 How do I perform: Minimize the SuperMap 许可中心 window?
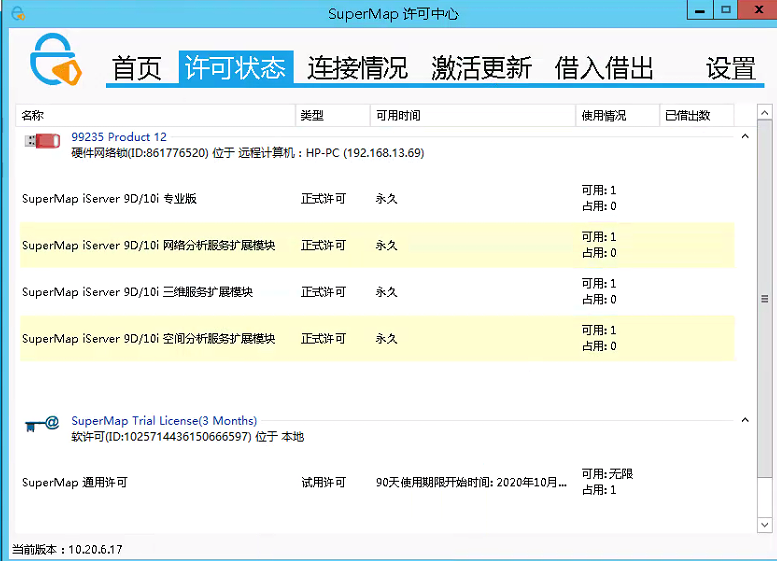[700, 10]
